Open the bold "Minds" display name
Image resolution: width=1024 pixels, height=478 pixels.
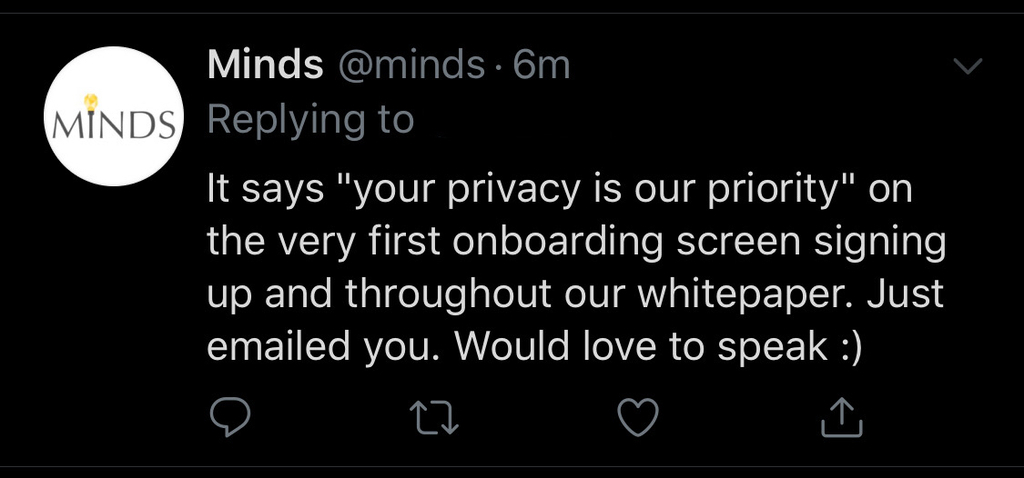(x=265, y=66)
